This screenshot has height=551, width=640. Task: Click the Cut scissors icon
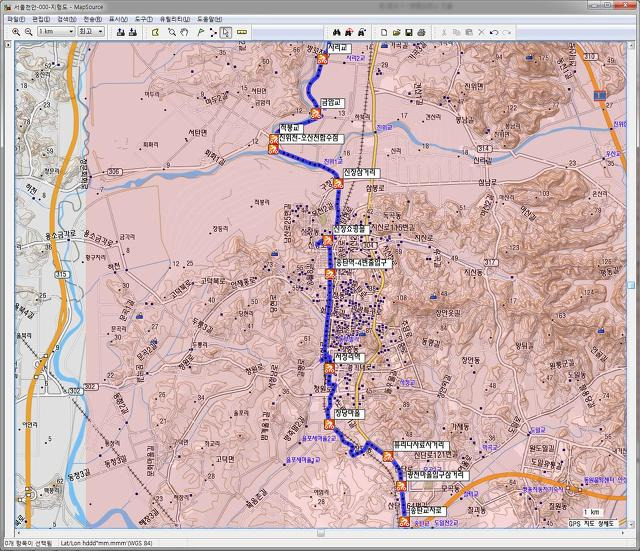pyautogui.click(x=444, y=32)
